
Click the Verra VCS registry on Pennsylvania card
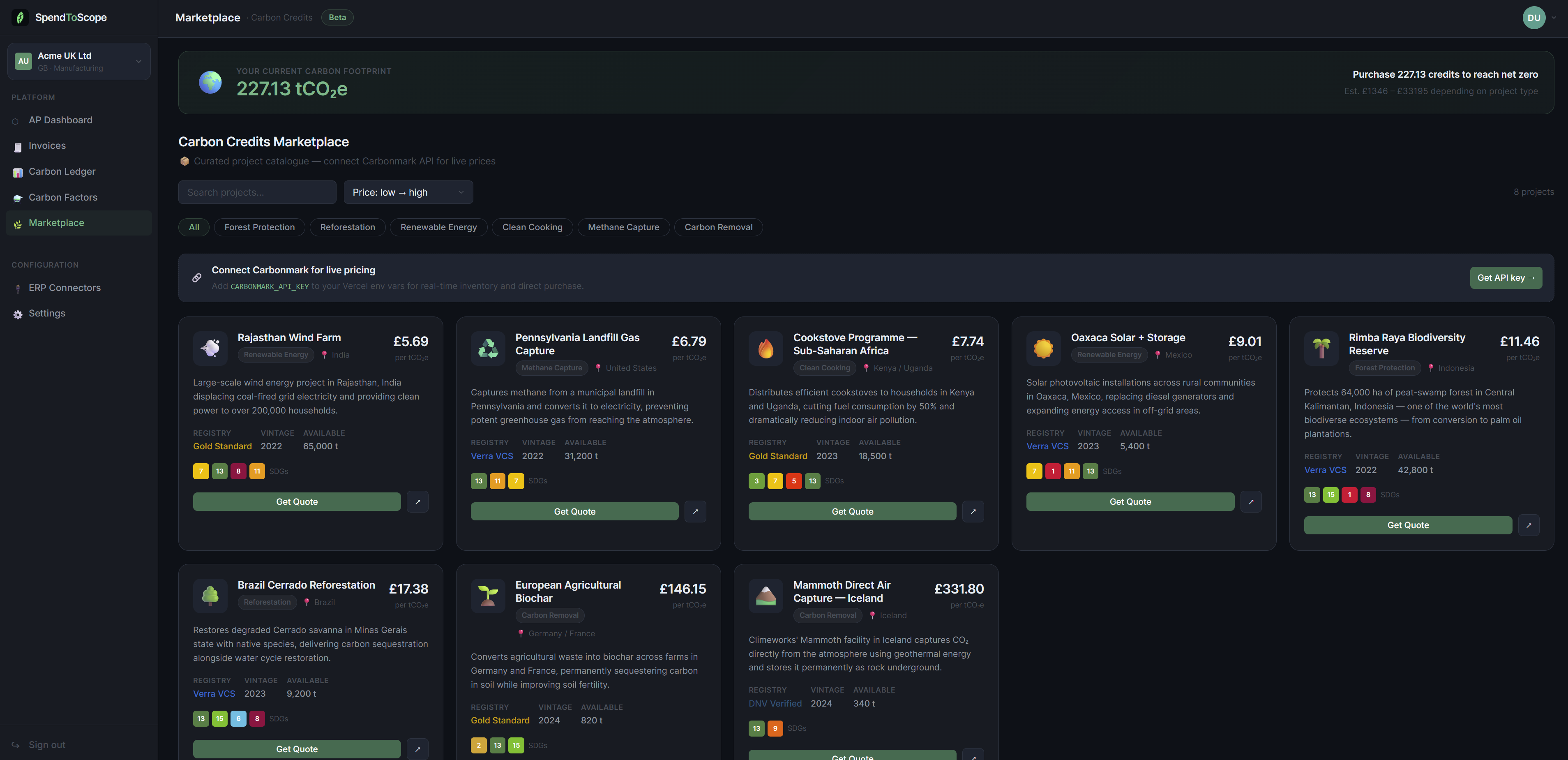coord(492,456)
